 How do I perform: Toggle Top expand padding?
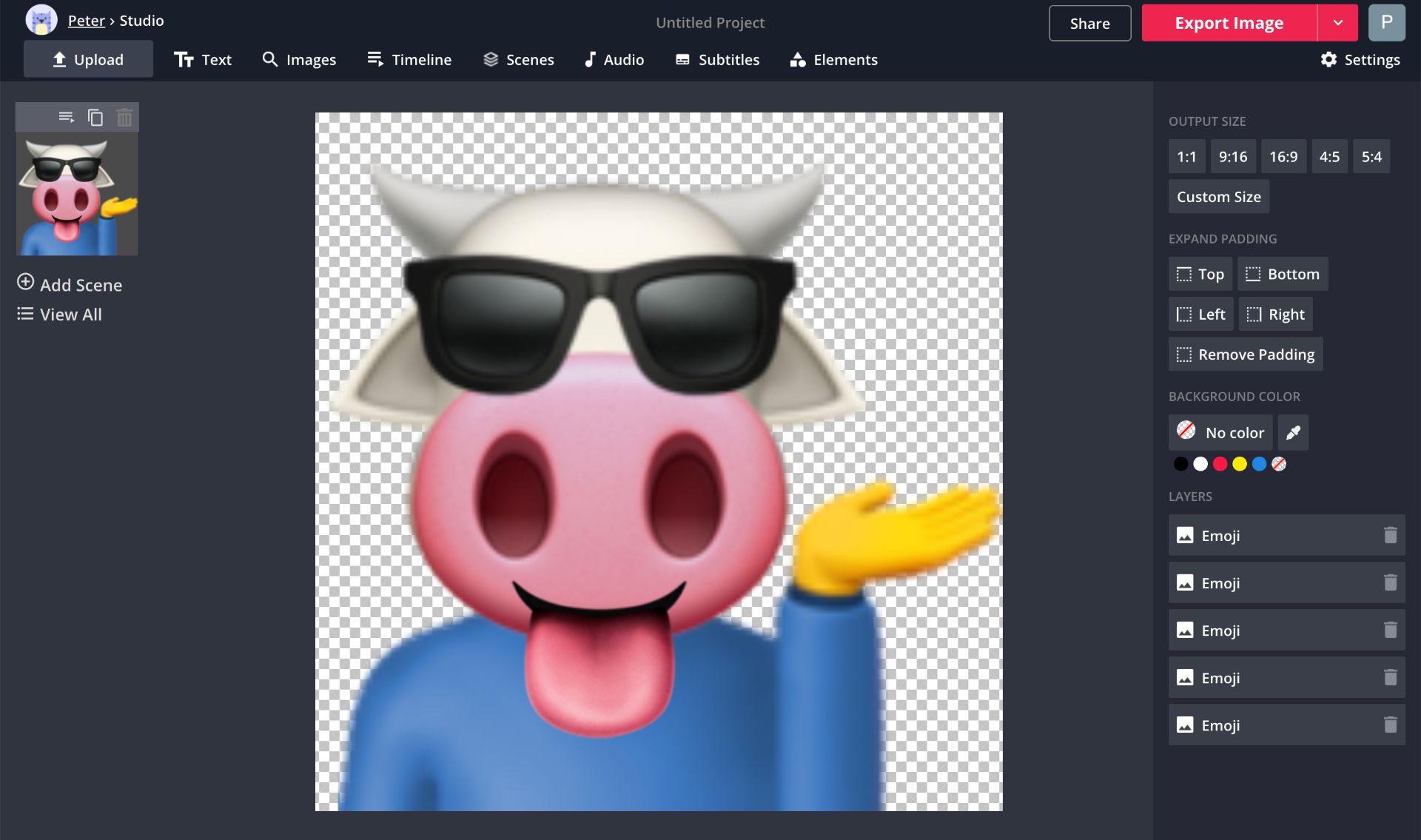1199,274
